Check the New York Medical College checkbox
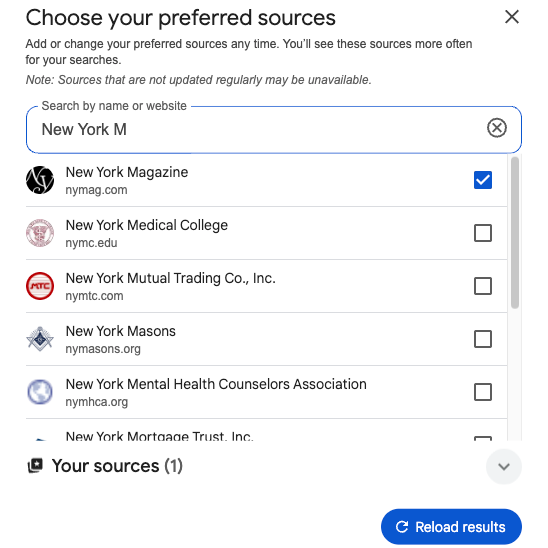The width and height of the screenshot is (548, 548). pos(483,233)
